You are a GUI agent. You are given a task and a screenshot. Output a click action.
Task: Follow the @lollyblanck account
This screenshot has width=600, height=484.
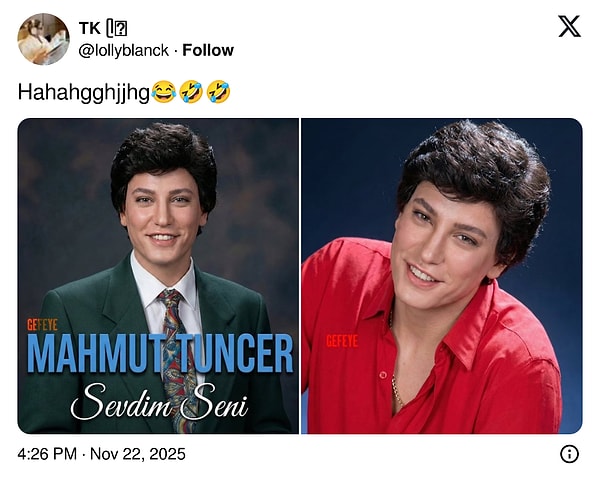click(208, 50)
